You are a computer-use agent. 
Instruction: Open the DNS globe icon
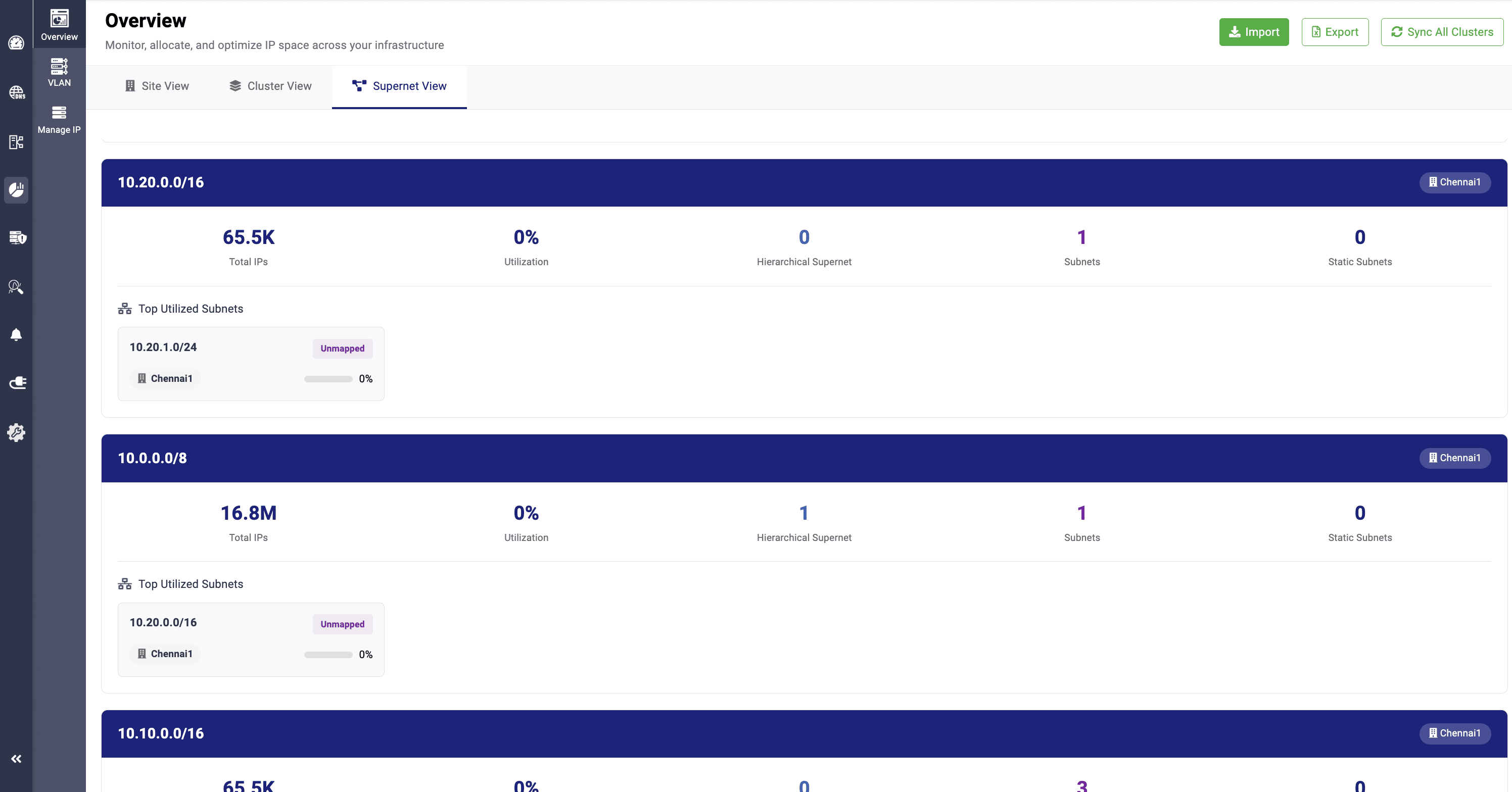(x=16, y=92)
